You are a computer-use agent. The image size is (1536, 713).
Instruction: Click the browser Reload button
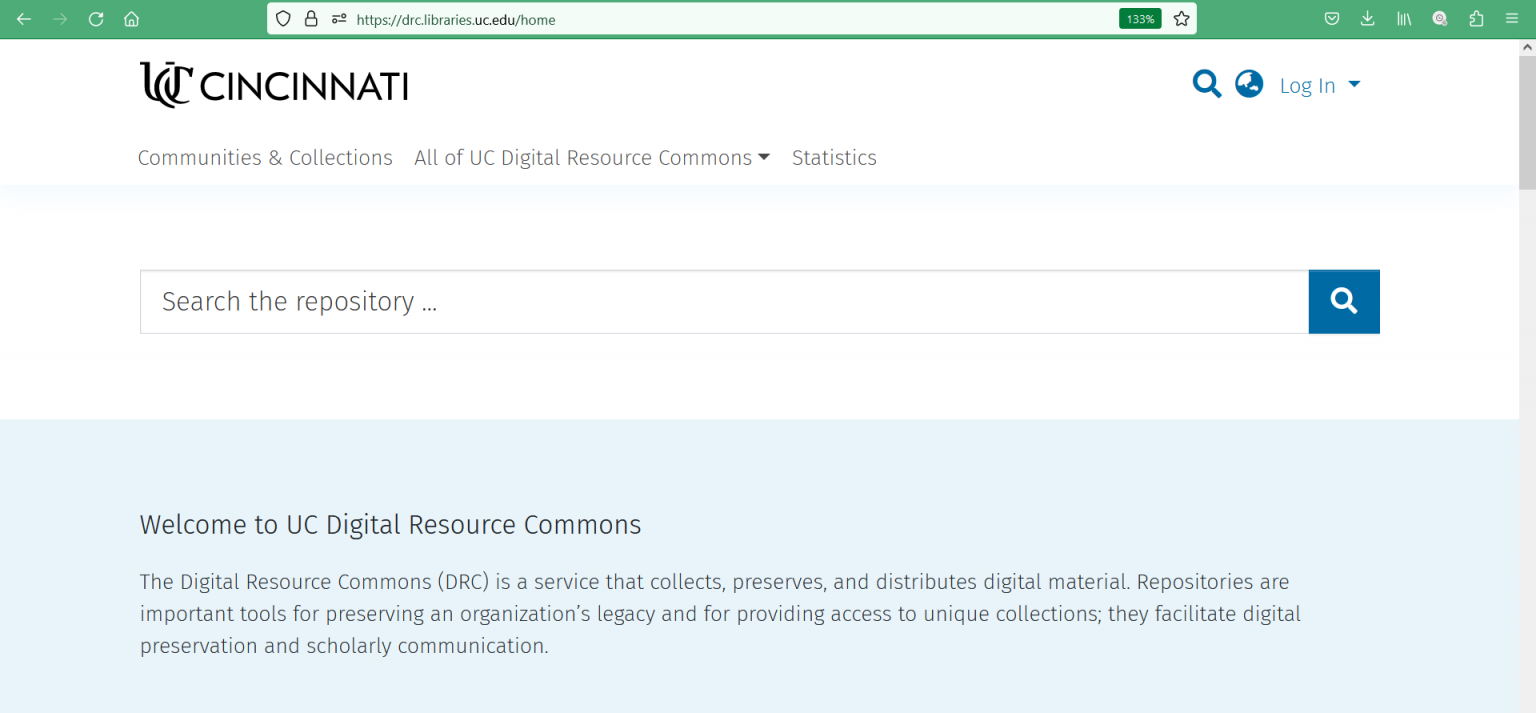(x=95, y=18)
